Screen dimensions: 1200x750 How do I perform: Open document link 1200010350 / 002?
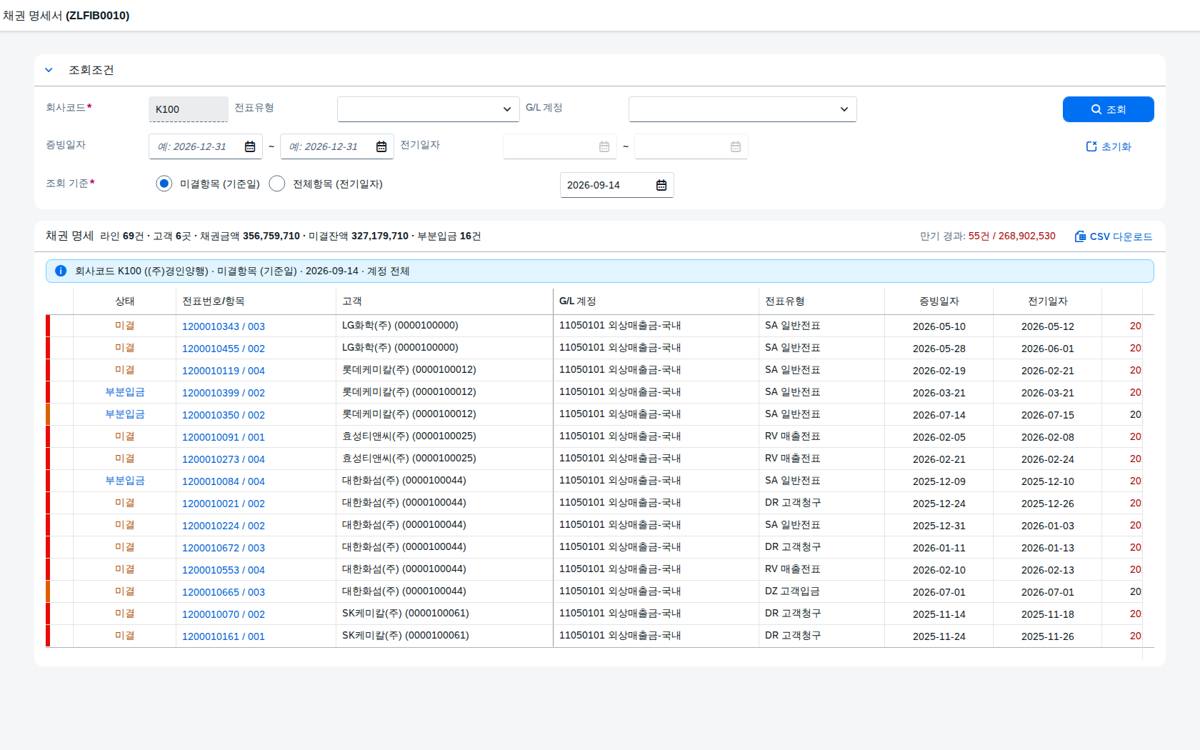tap(223, 415)
